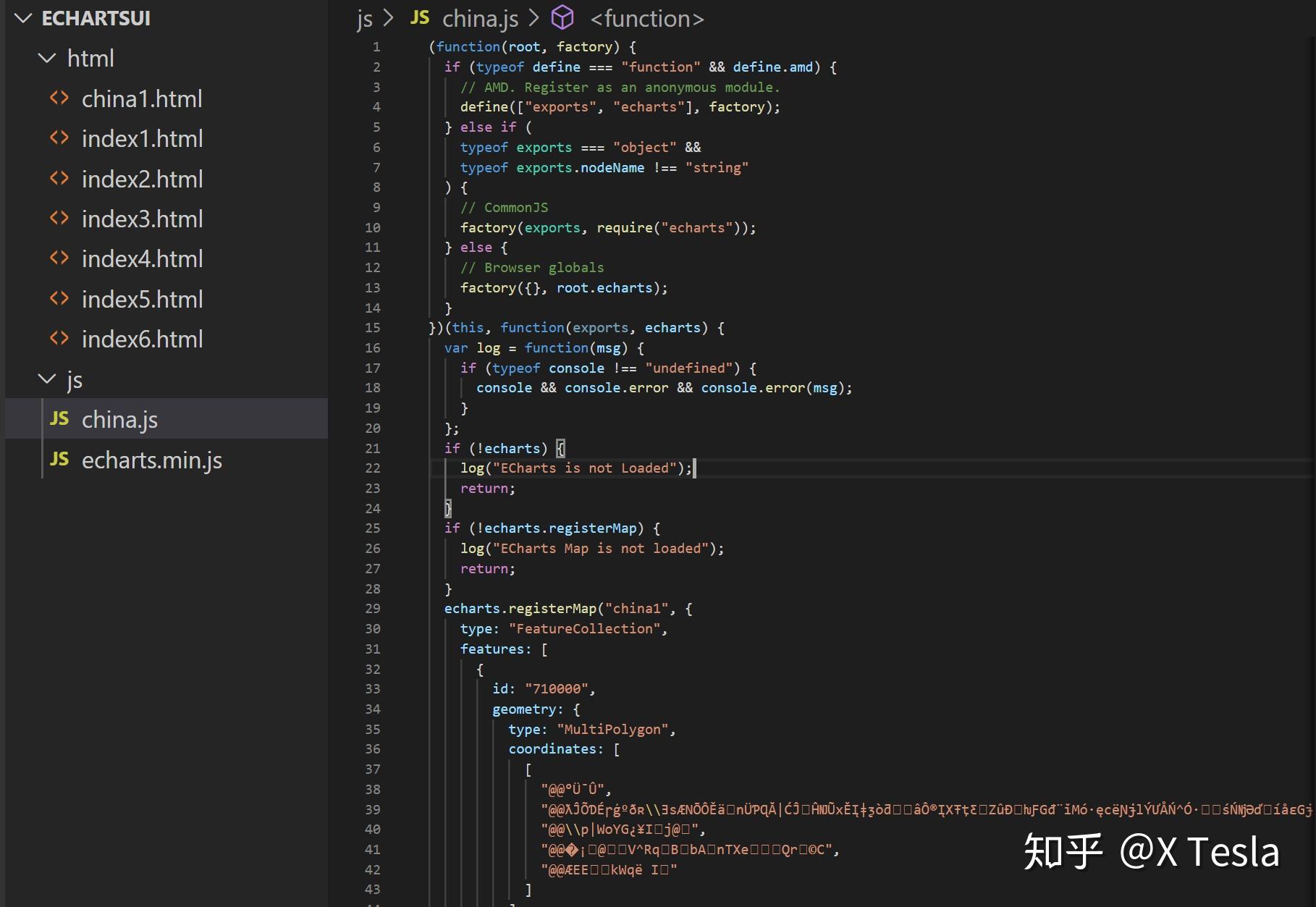Screen dimensions: 1316x907
Task: Open the js breadcrumb item
Action: pos(365,18)
